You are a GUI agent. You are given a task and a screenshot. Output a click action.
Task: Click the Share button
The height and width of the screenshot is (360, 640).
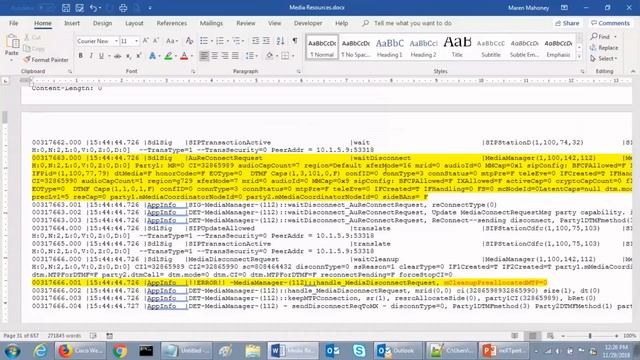(x=567, y=23)
